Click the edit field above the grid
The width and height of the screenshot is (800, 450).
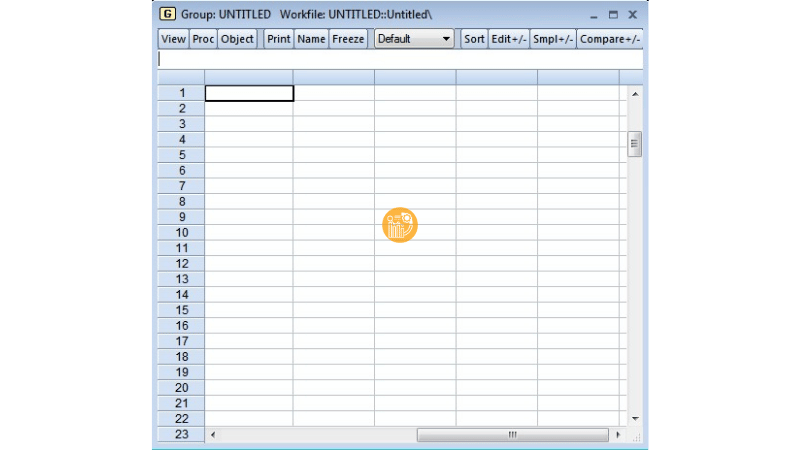400,59
